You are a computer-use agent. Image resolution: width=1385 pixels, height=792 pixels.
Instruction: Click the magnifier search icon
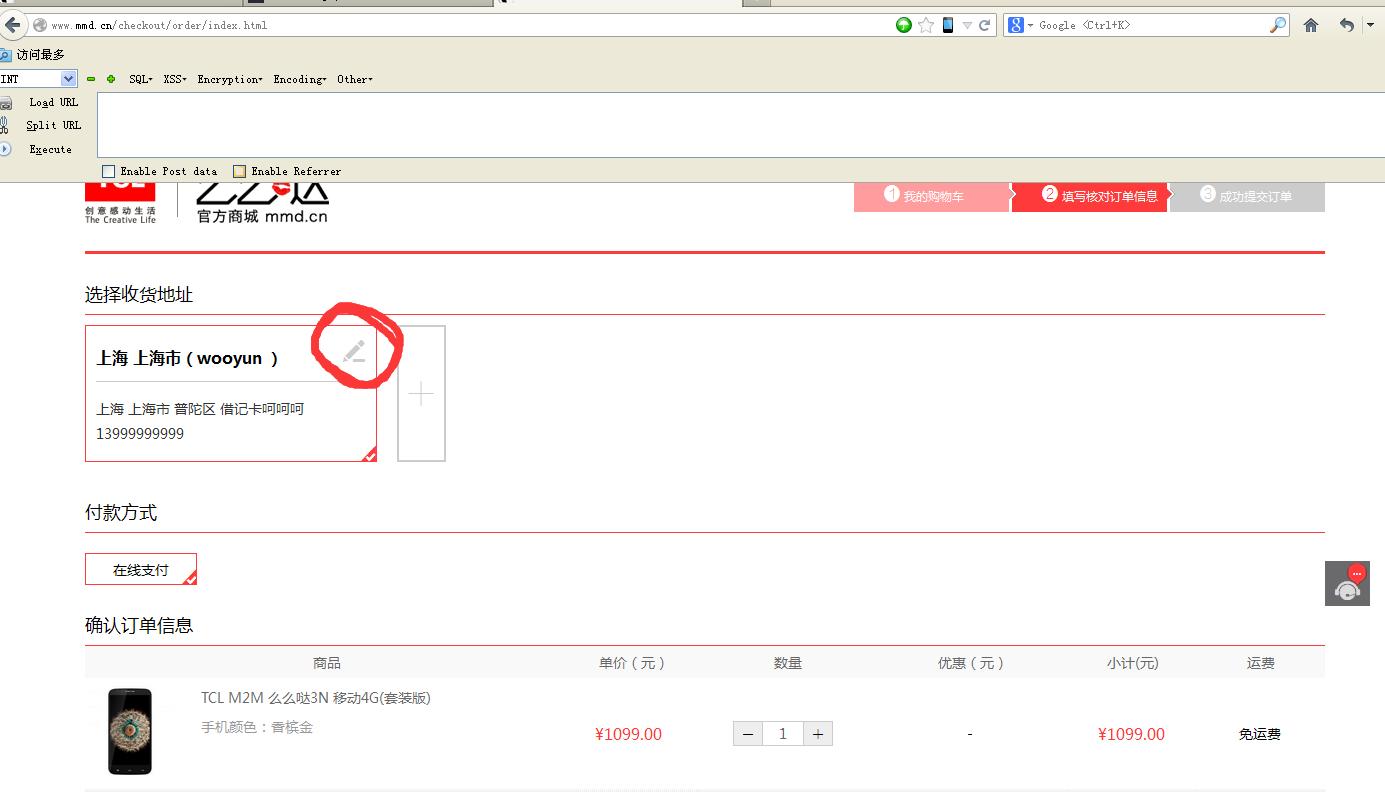click(1278, 25)
